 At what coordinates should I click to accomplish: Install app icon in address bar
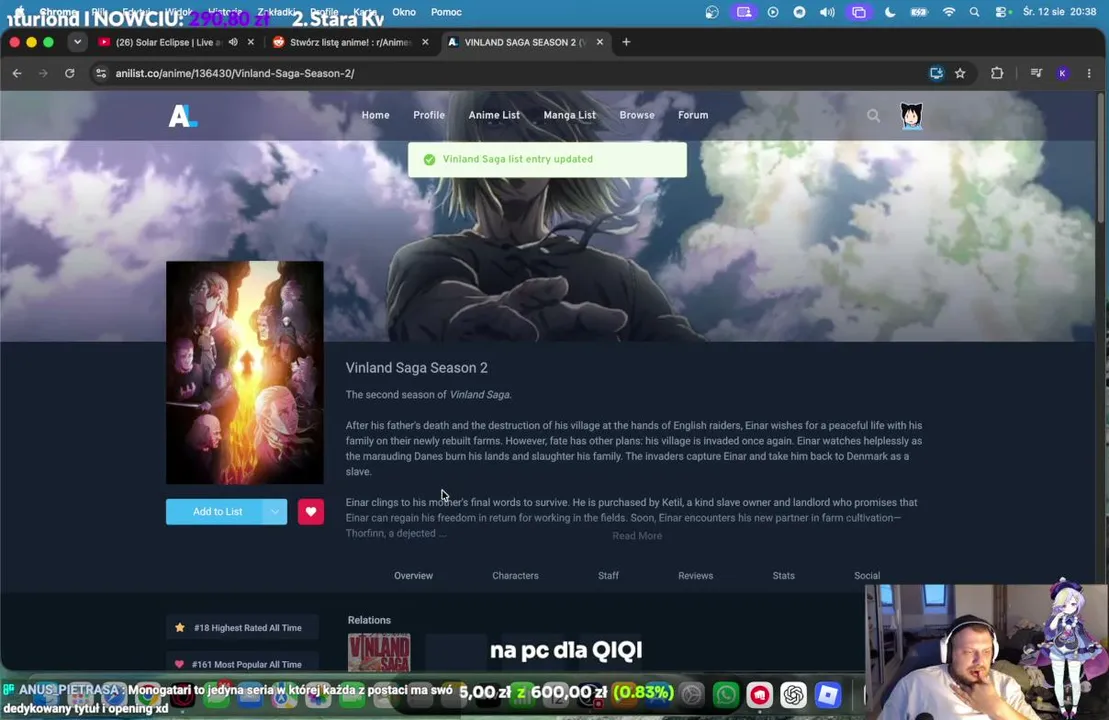coord(936,73)
